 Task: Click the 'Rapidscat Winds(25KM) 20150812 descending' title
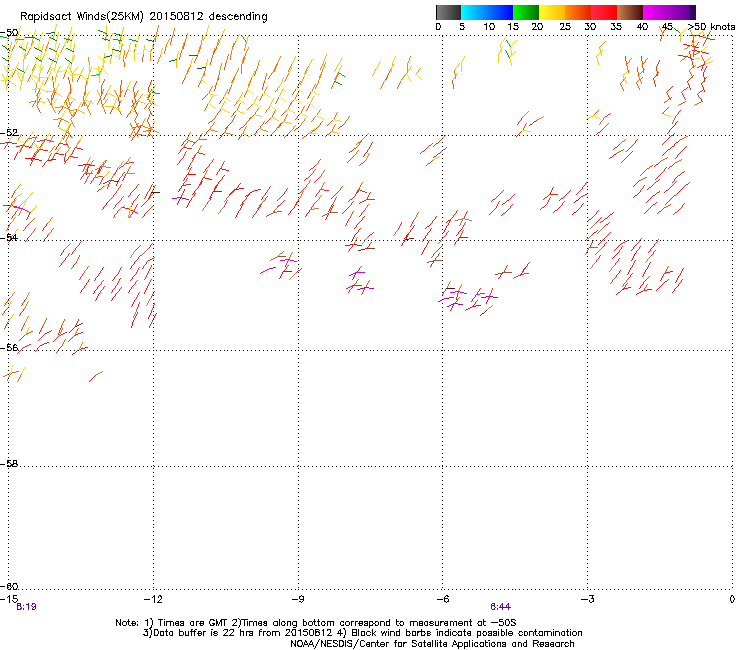coord(144,17)
